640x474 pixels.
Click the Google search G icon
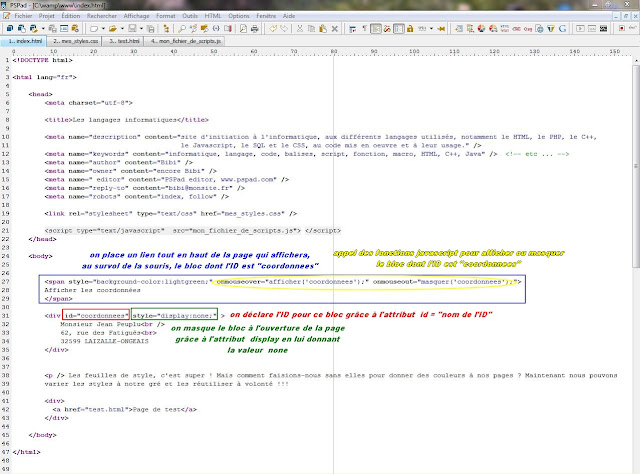tap(562, 29)
